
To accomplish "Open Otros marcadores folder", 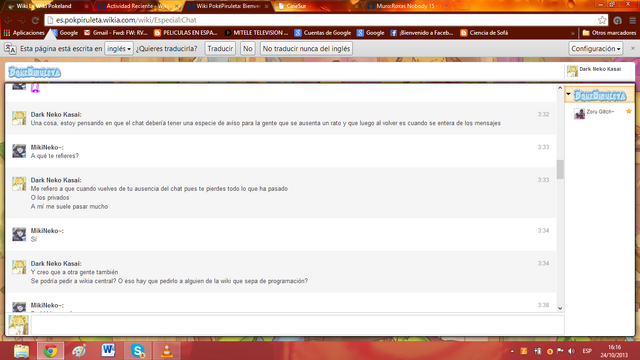I will point(609,33).
